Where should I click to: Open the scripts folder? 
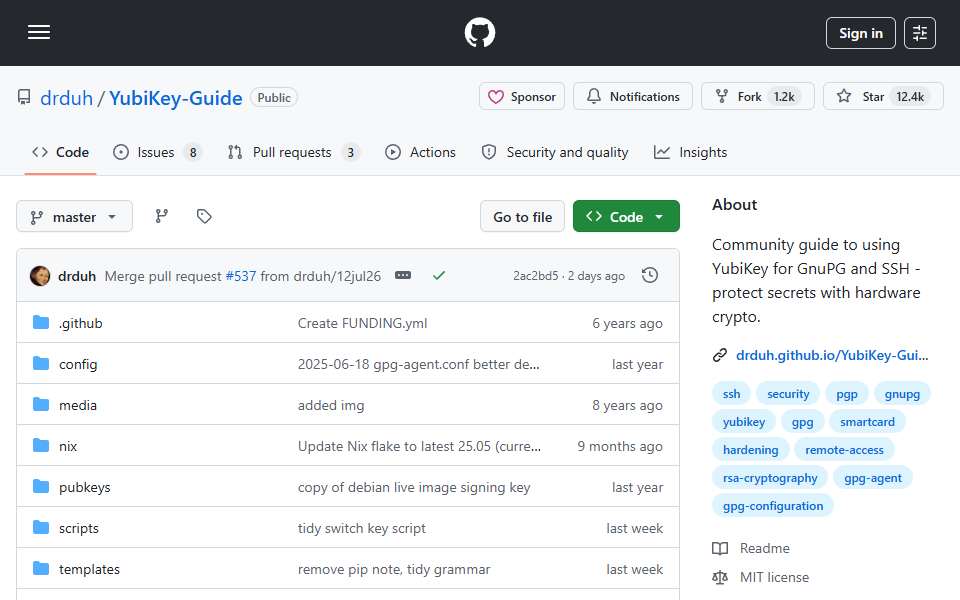(78, 528)
